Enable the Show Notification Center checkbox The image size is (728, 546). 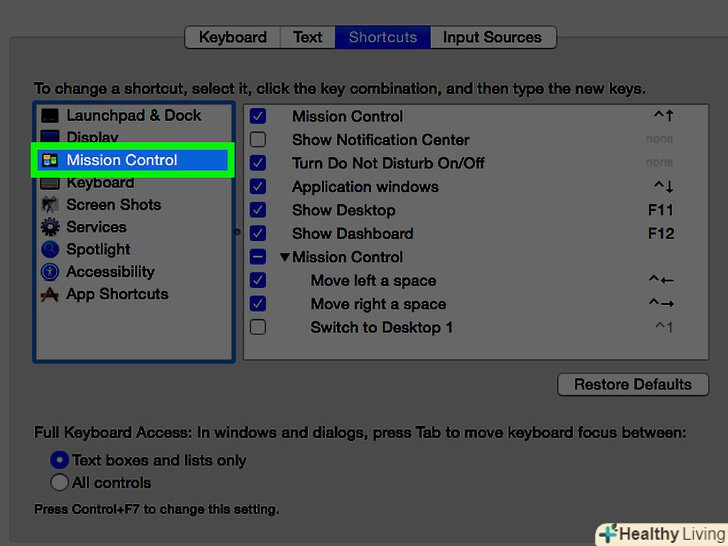(258, 140)
